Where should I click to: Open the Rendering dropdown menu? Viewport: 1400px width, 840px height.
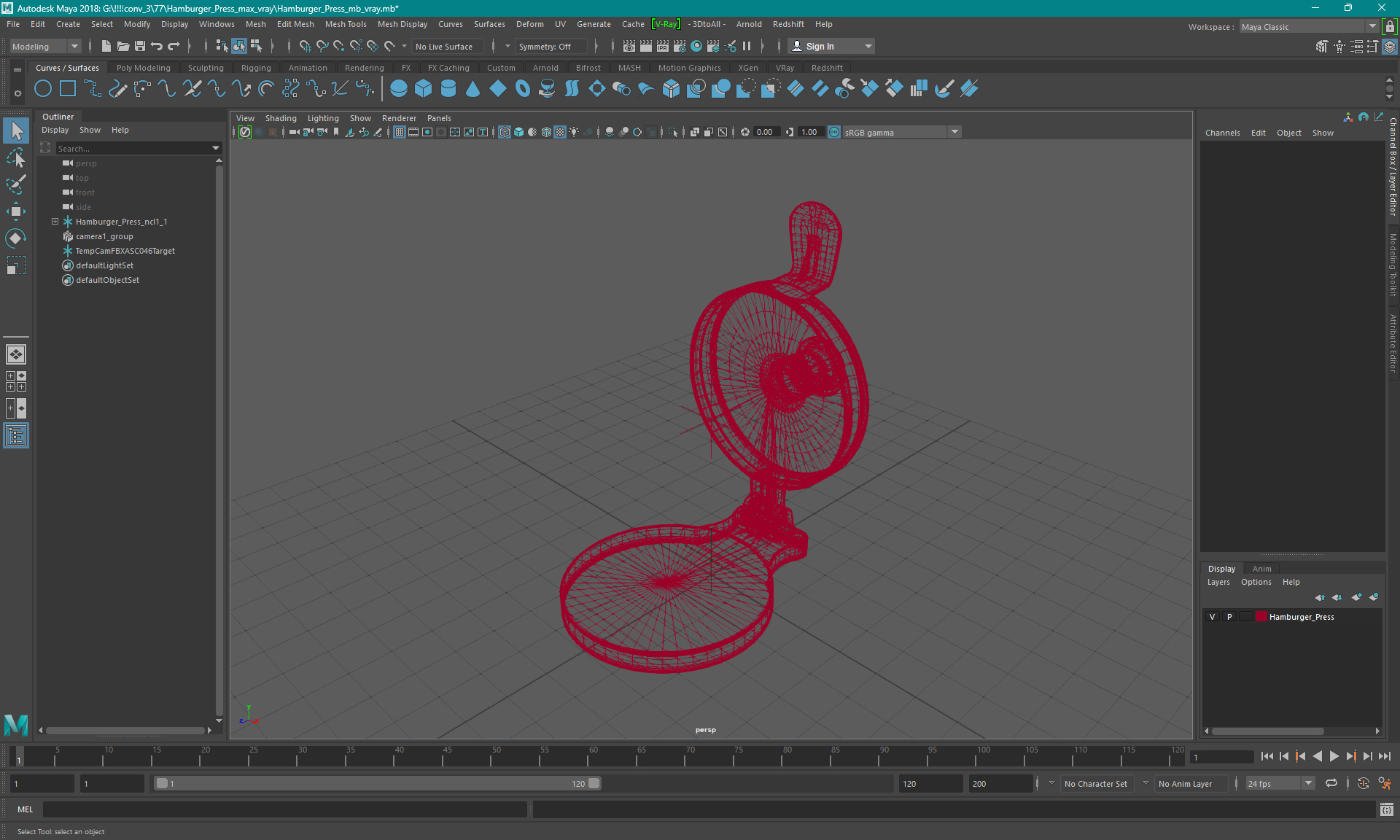point(364,67)
